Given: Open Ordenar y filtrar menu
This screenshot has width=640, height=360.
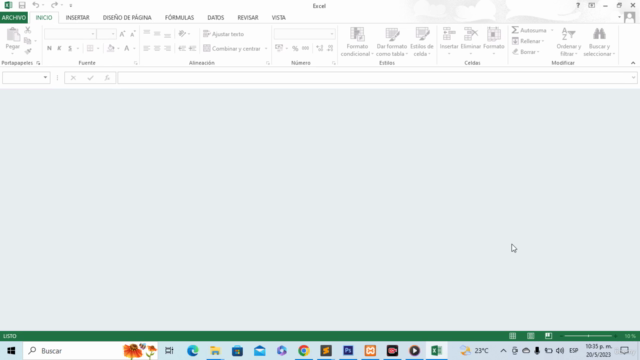Looking at the screenshot, I should [569, 42].
